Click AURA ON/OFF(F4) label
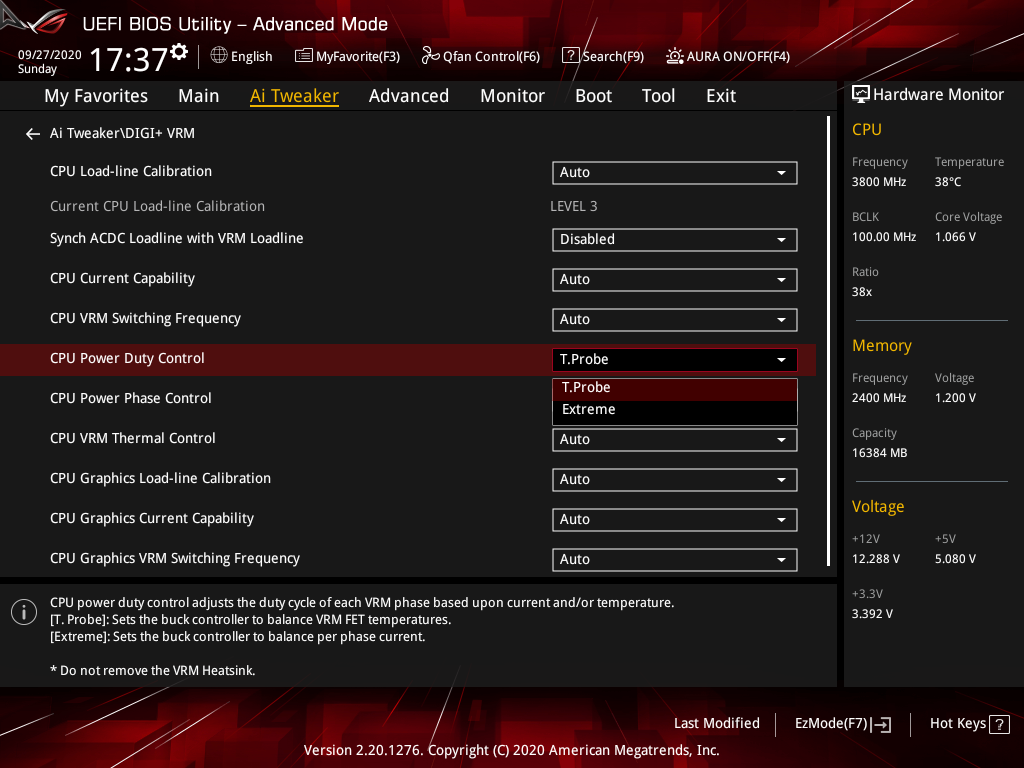Image resolution: width=1024 pixels, height=768 pixels. tap(738, 57)
